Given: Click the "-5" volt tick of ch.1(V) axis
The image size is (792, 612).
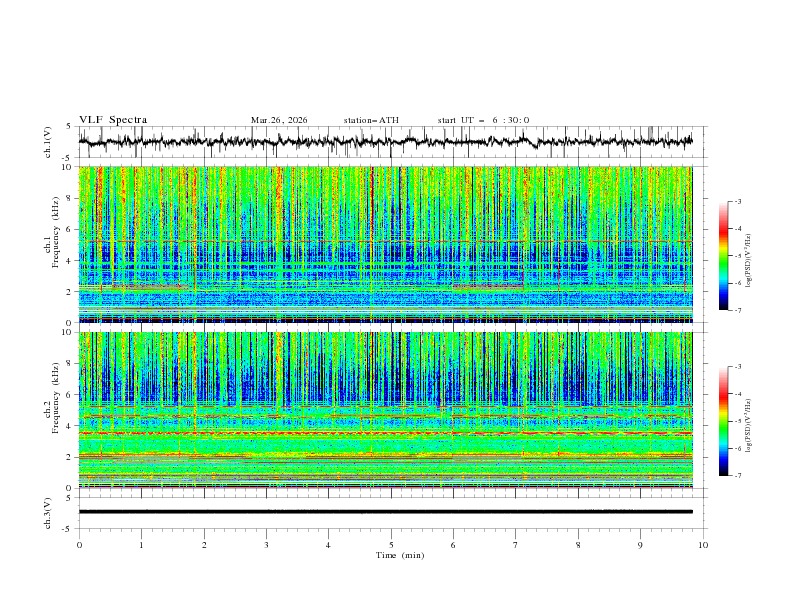Looking at the screenshot, I should click(67, 158).
